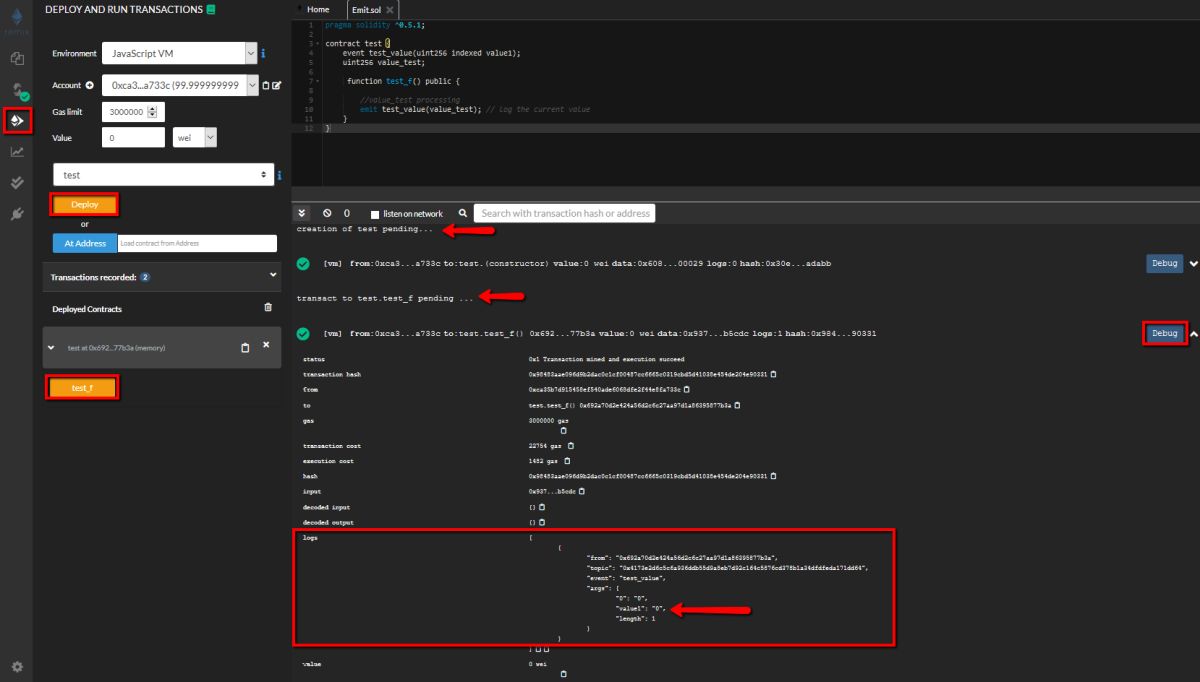1200x682 pixels.
Task: Close the Emit.sol tab
Action: coord(390,9)
